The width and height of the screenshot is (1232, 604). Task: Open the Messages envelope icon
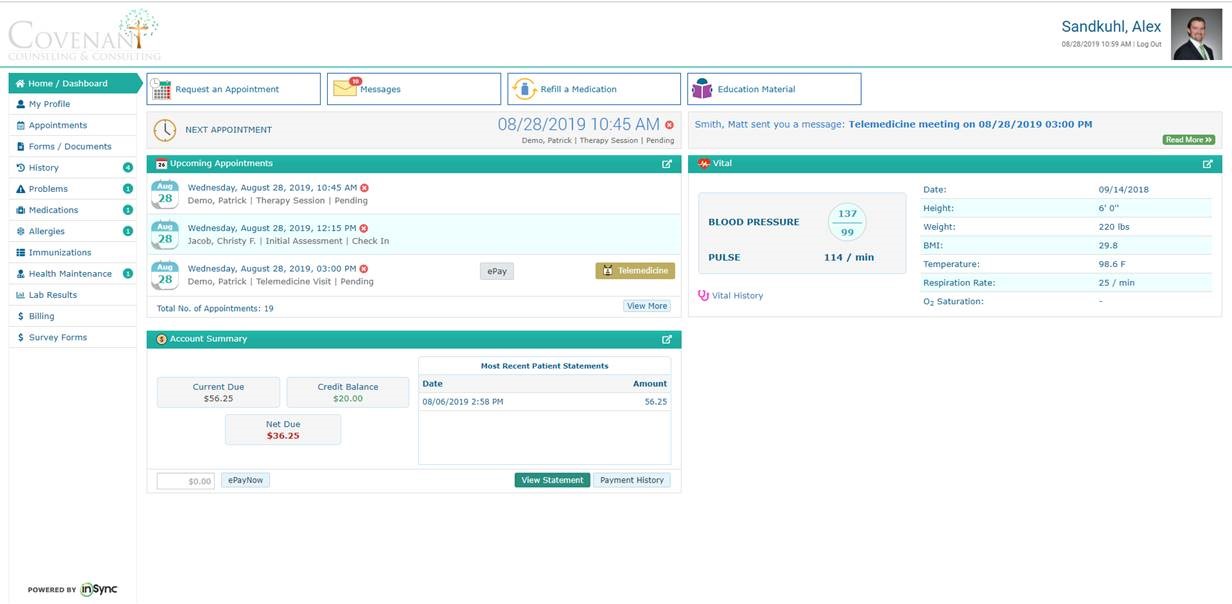tap(345, 89)
